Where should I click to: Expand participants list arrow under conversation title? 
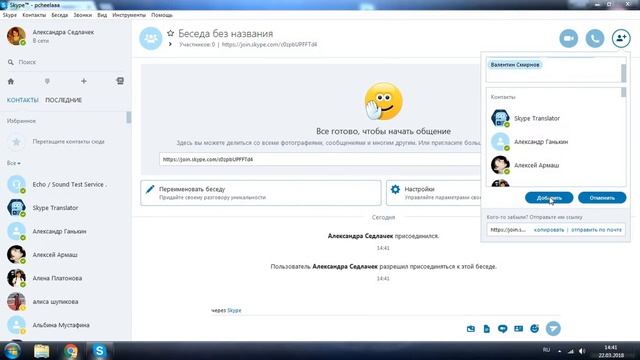pyautogui.click(x=170, y=44)
